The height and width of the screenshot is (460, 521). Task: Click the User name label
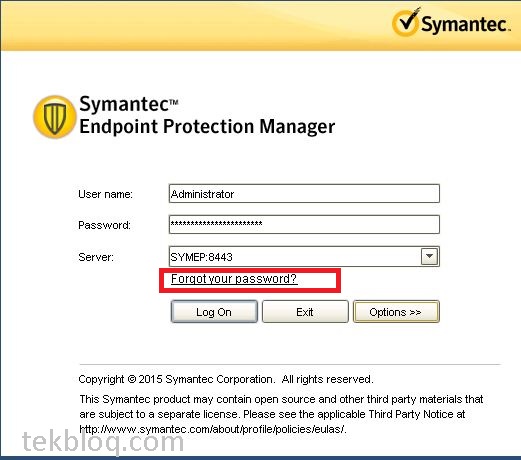point(105,194)
